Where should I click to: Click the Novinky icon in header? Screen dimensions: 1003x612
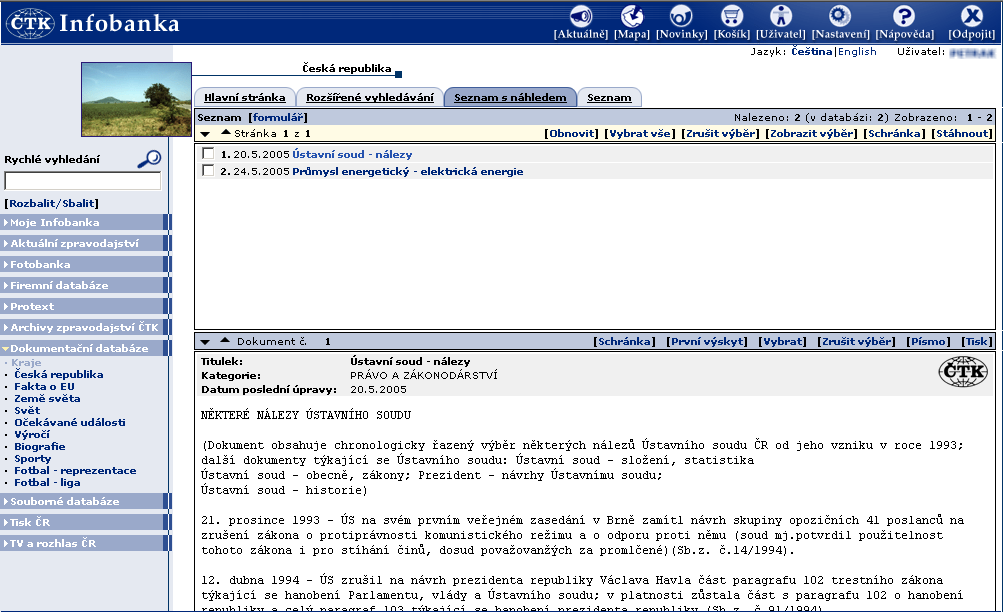[x=681, y=16]
